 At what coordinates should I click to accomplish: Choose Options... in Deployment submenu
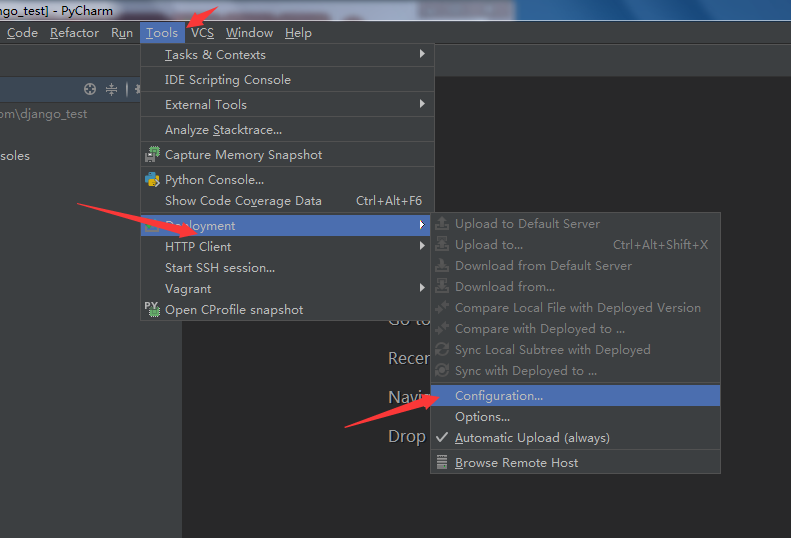575,417
